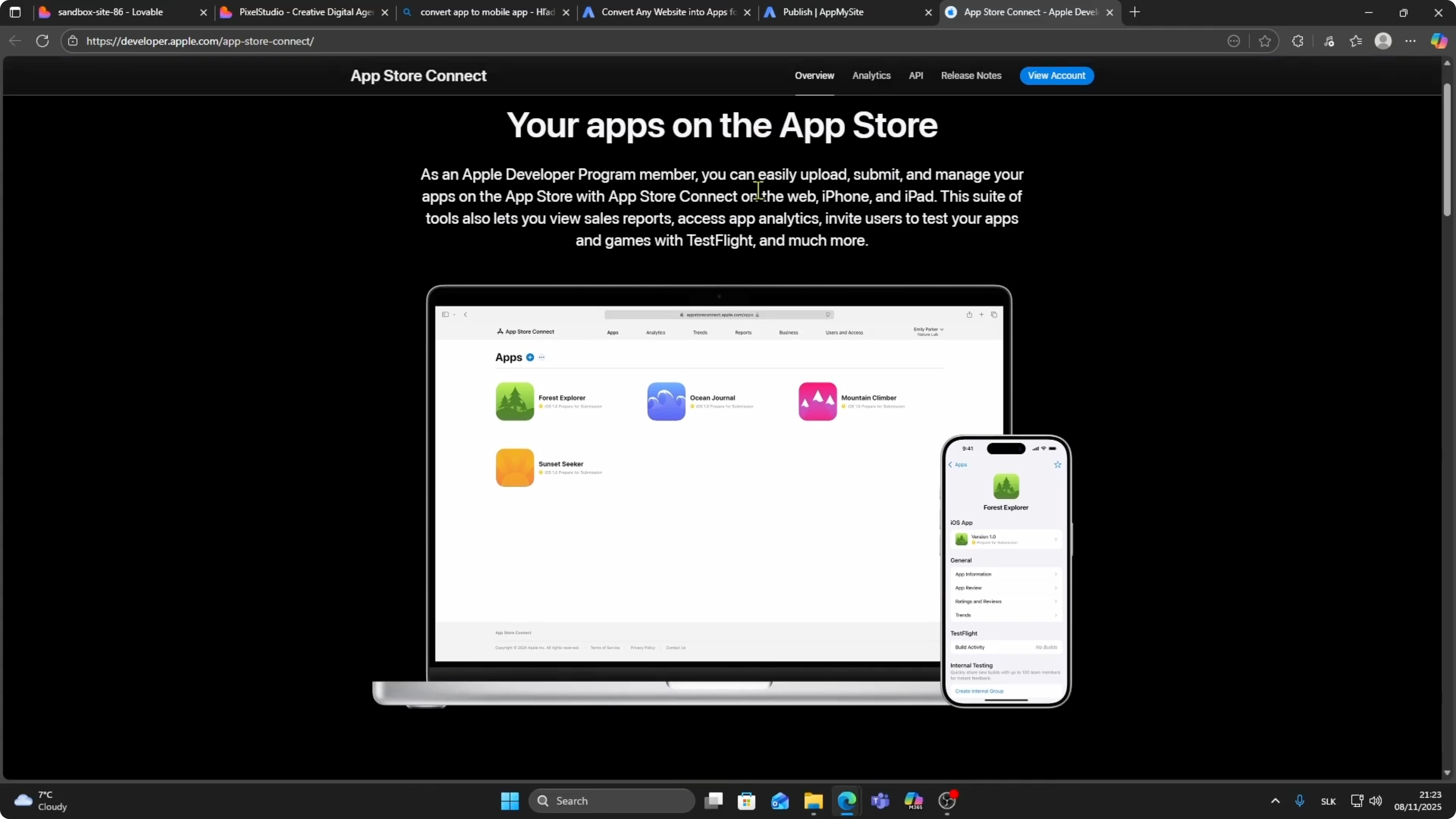This screenshot has width=1456, height=819.
Task: Open a new browser tab
Action: point(1135,12)
